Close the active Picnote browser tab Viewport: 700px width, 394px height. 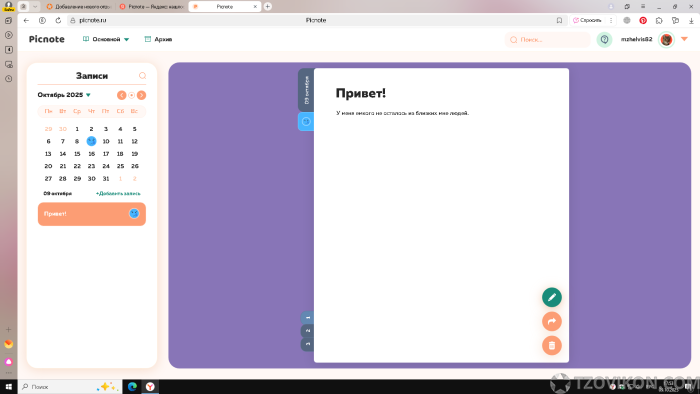(255, 7)
